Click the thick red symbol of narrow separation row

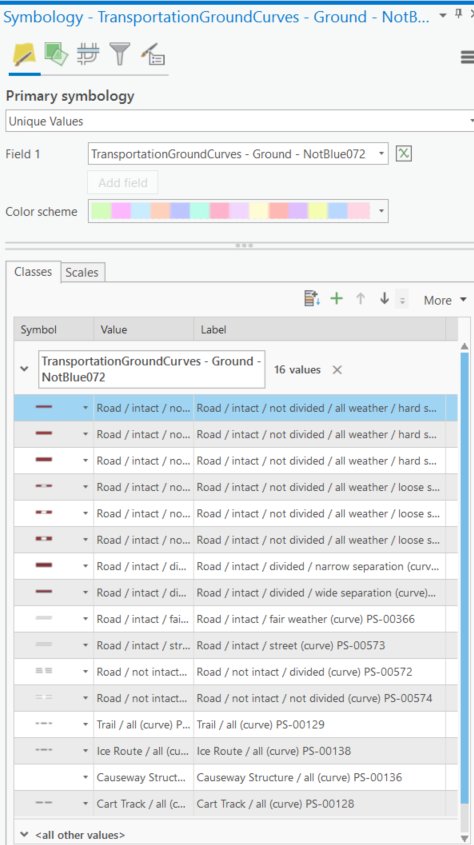pyautogui.click(x=44, y=566)
